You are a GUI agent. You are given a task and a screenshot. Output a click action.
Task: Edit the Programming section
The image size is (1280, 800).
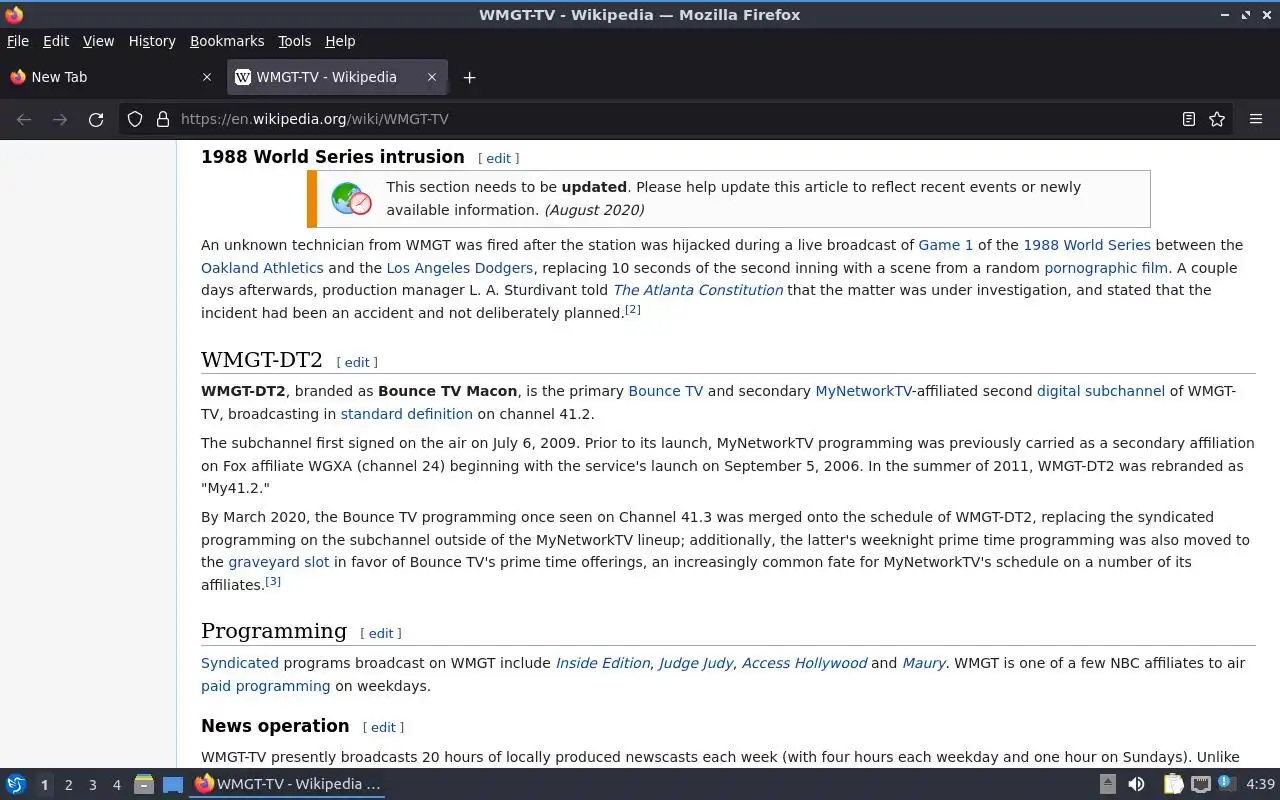pyautogui.click(x=381, y=633)
